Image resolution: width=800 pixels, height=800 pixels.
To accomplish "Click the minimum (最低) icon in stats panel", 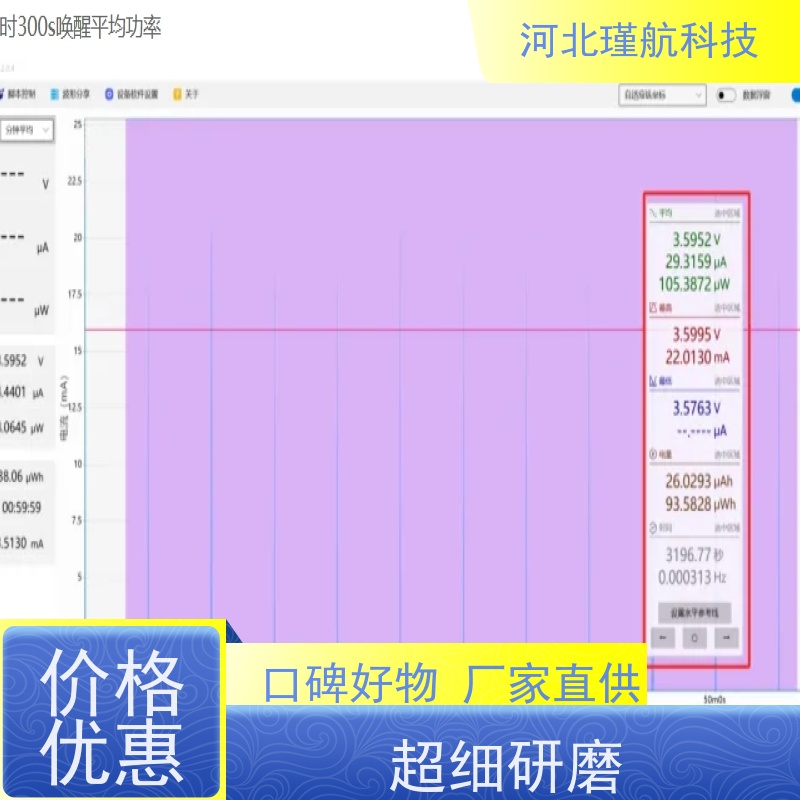I will pos(653,381).
